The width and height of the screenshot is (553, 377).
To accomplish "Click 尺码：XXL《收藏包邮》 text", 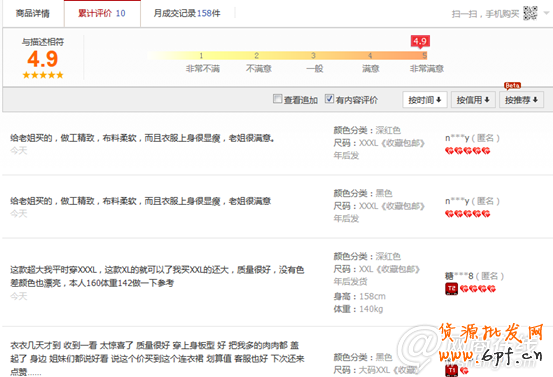I will (377, 269).
